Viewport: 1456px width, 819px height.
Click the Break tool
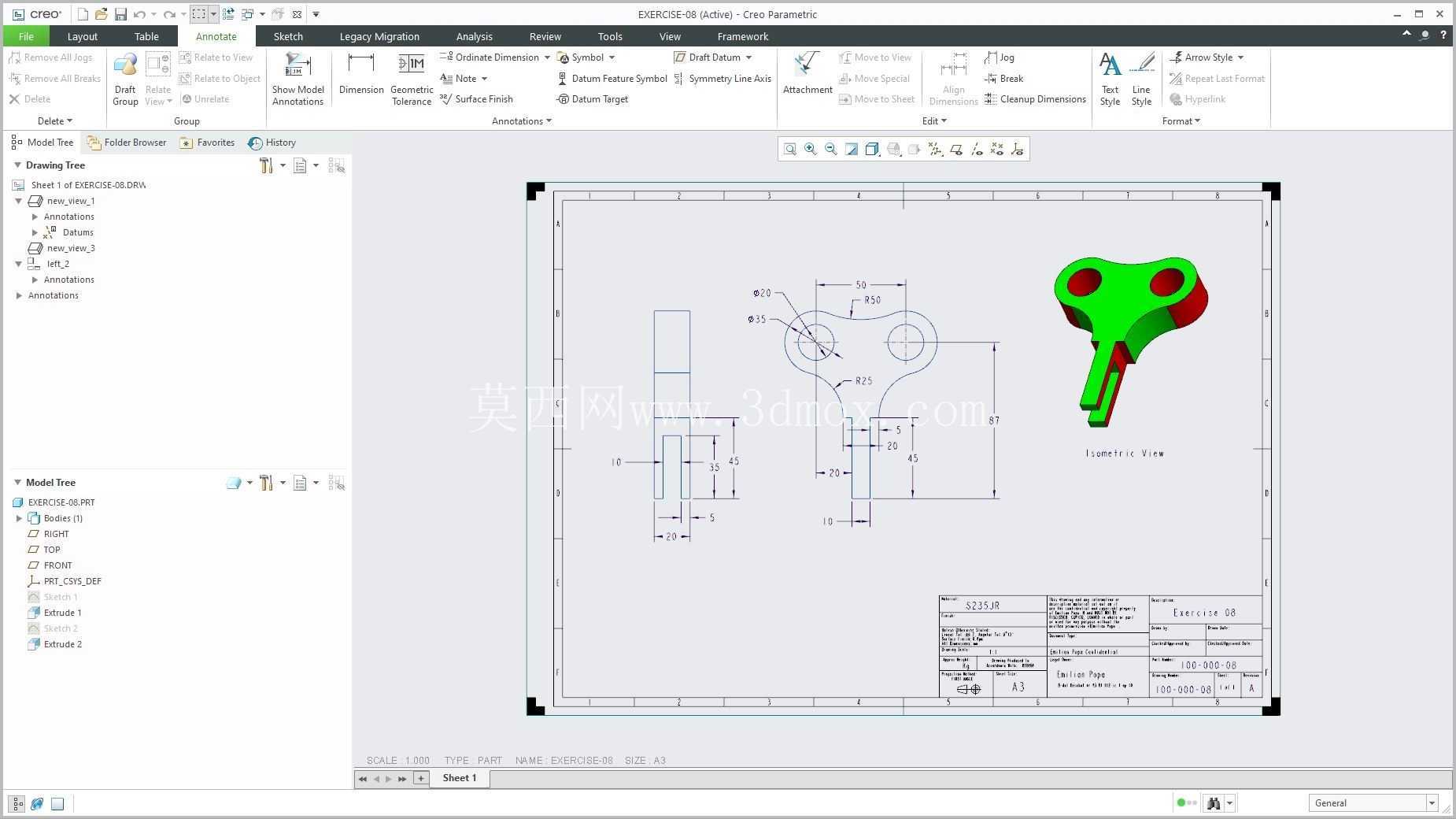[1004, 79]
